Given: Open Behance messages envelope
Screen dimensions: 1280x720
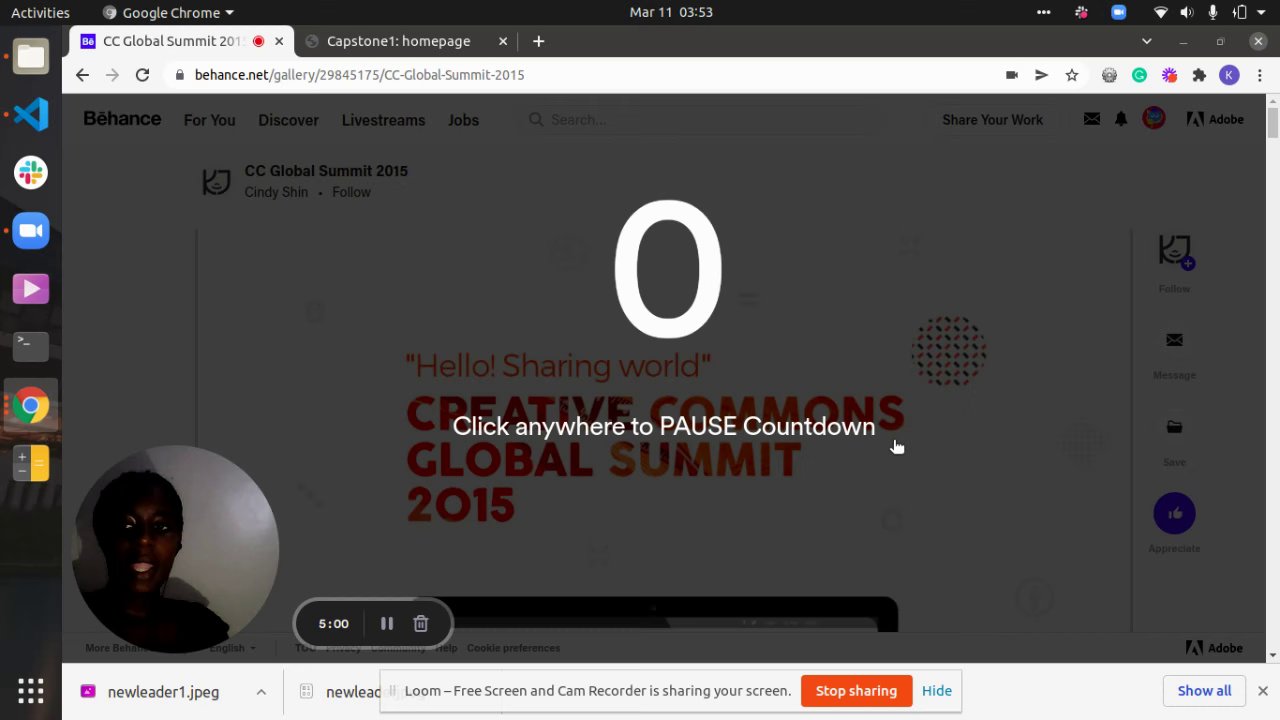Looking at the screenshot, I should point(1092,119).
